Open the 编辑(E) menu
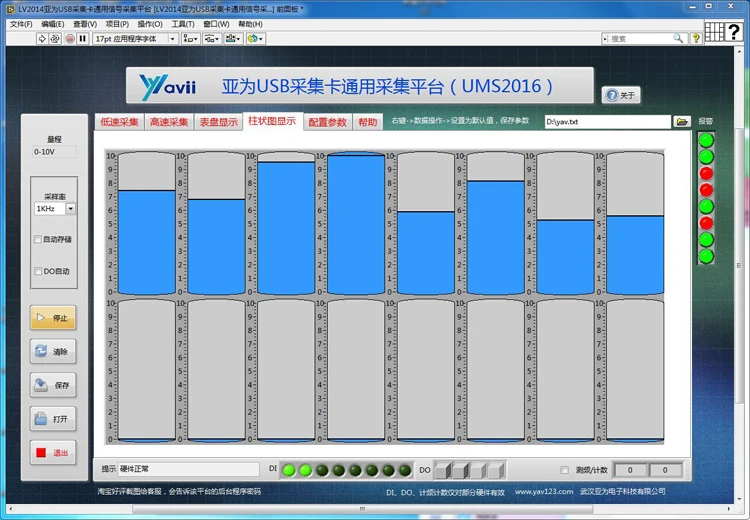Image resolution: width=750 pixels, height=520 pixels. pyautogui.click(x=53, y=24)
